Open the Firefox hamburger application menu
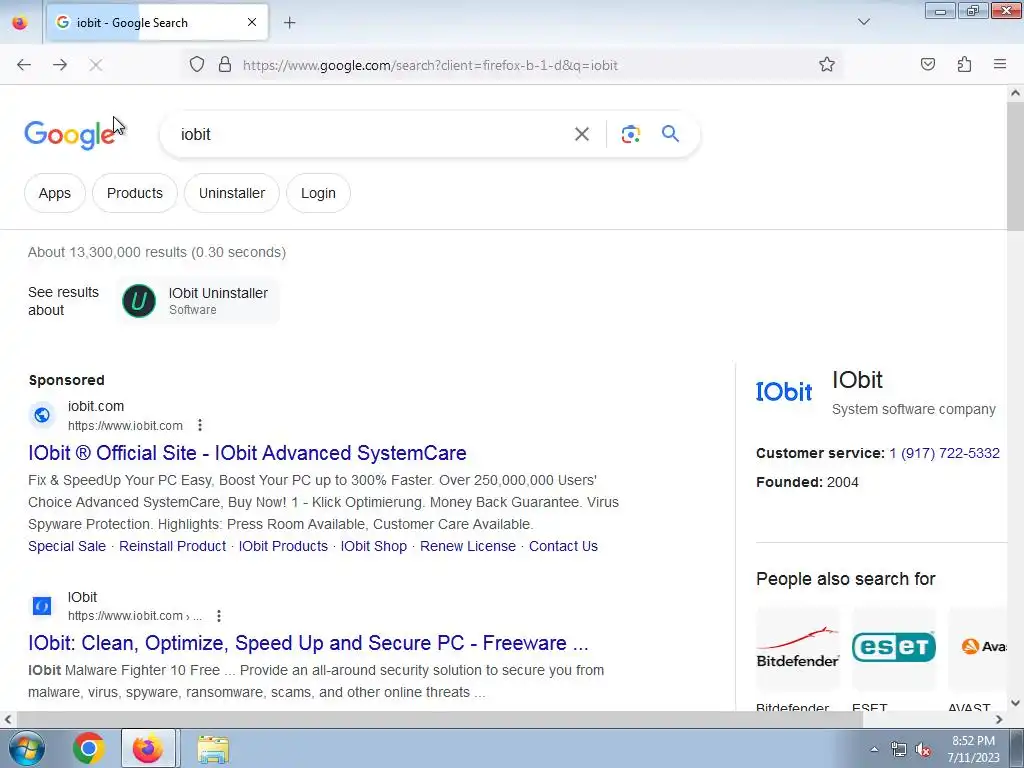1024x768 pixels. [x=1000, y=64]
